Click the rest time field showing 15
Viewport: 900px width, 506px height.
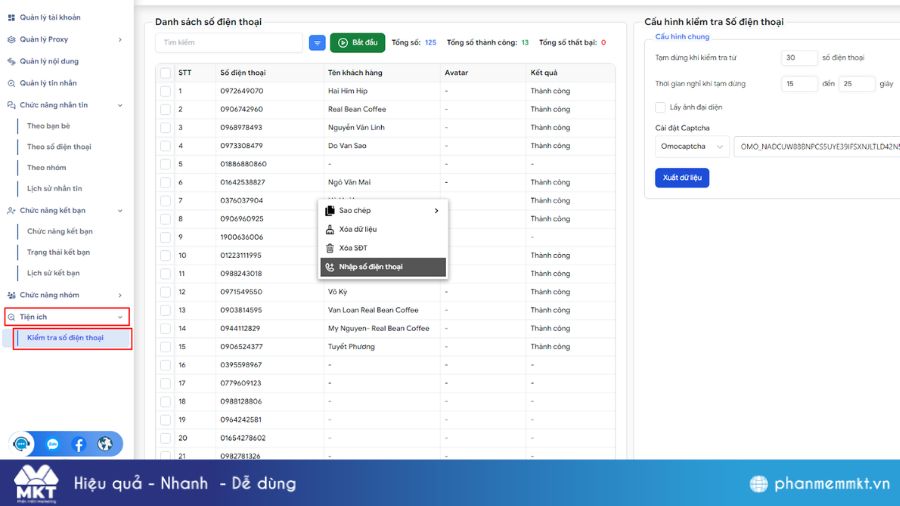pos(798,84)
